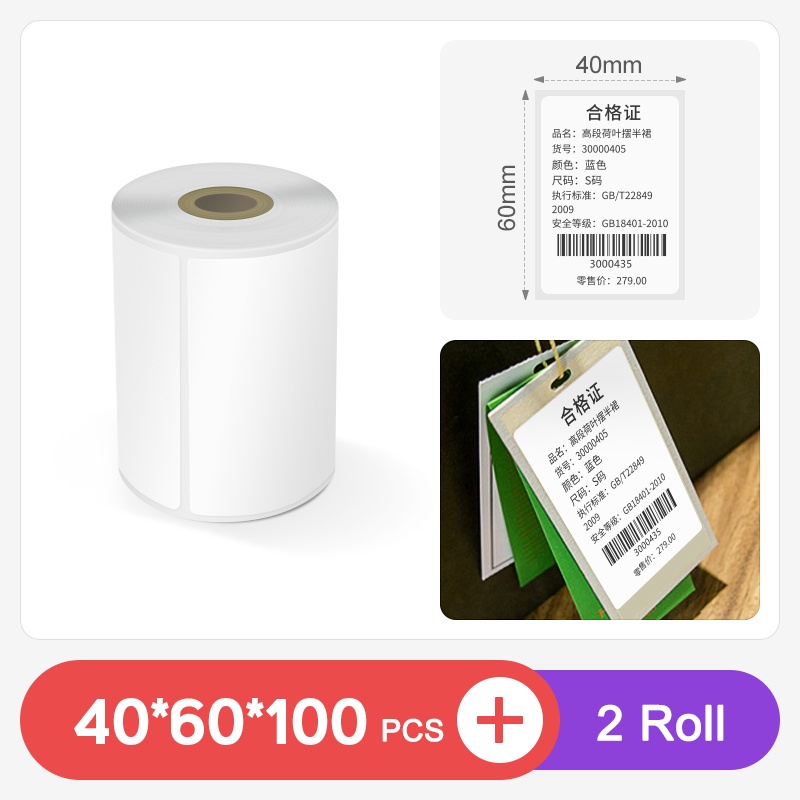The image size is (800, 800).
Task: Click the 货号 30000405 line on label
Action: [588, 149]
